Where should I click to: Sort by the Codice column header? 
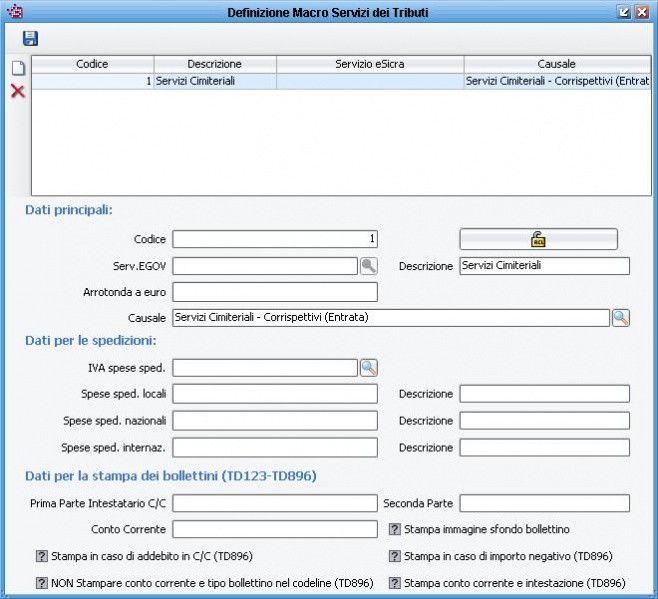[x=92, y=64]
